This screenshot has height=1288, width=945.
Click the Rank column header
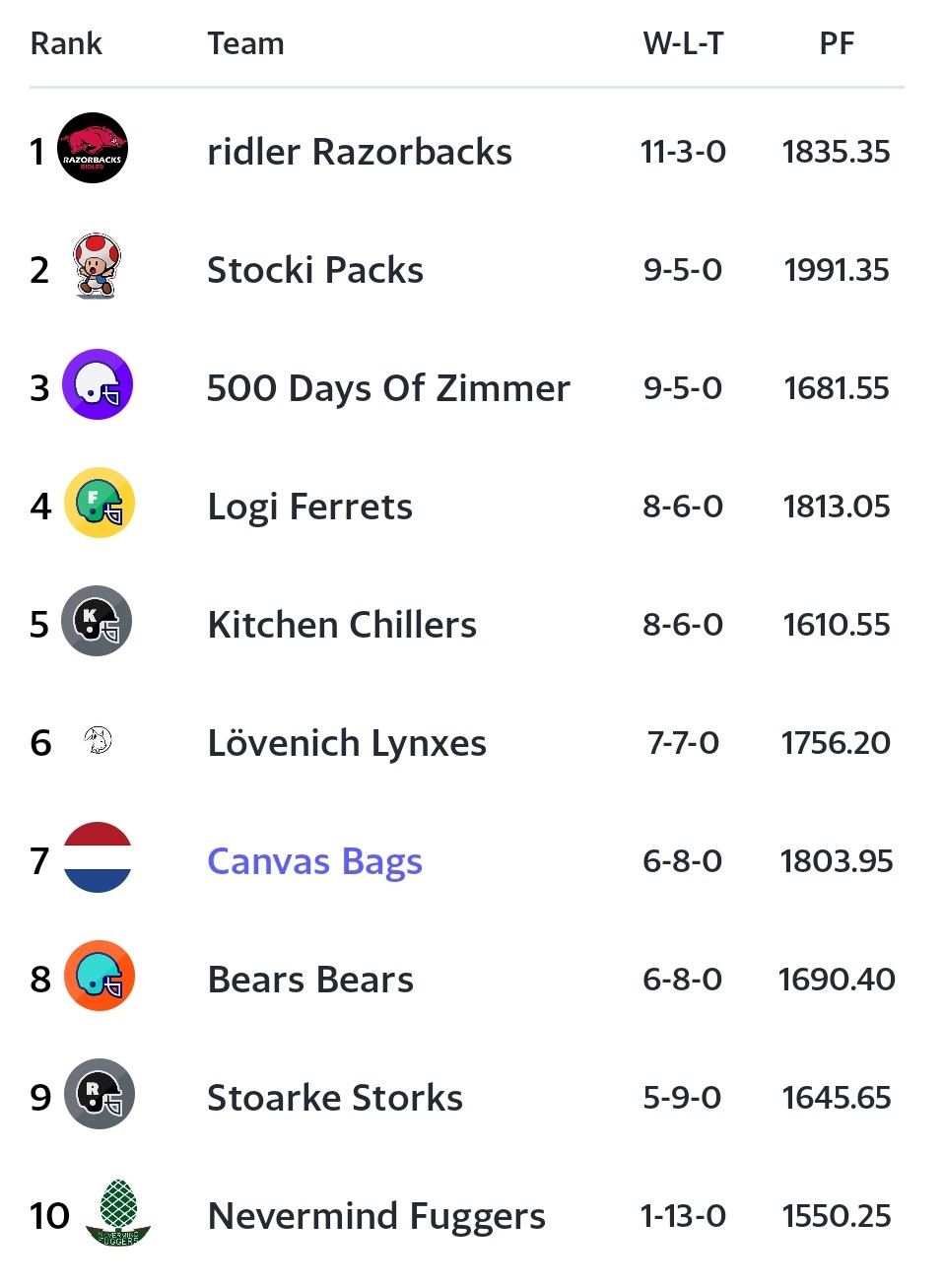pyautogui.click(x=66, y=43)
